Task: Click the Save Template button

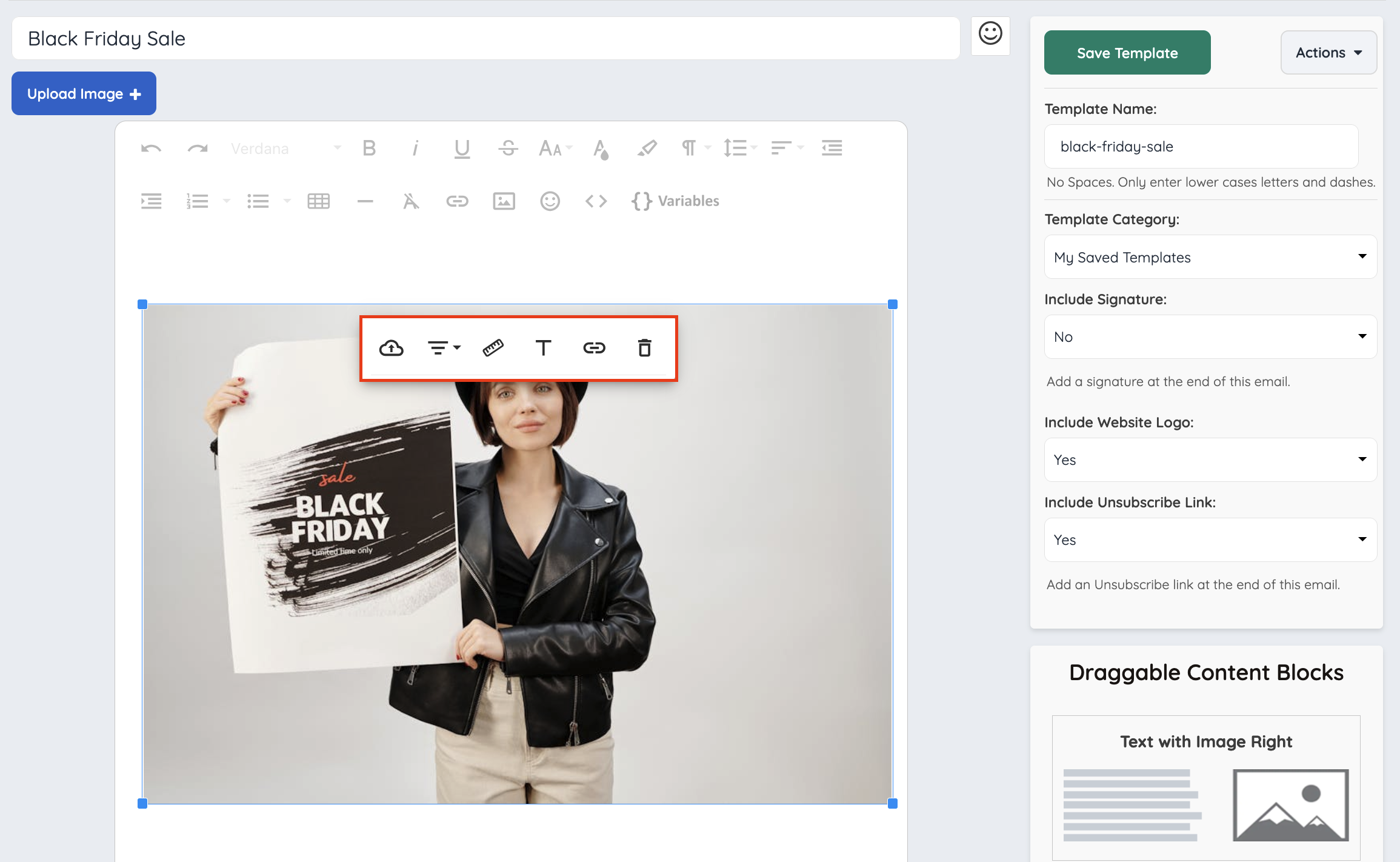Action: [x=1127, y=53]
